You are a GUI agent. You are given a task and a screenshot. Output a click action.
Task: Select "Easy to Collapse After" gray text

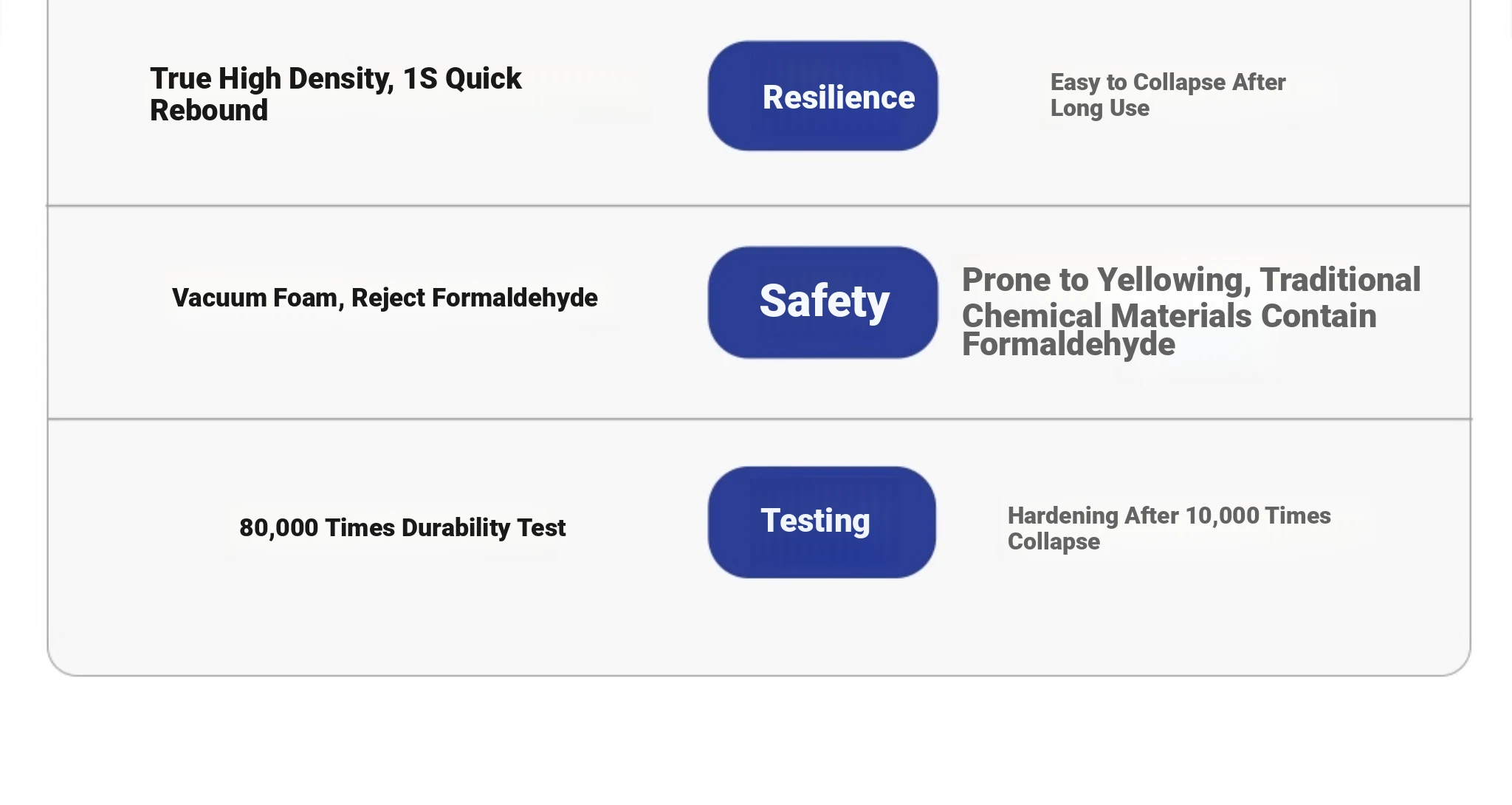point(1168,82)
